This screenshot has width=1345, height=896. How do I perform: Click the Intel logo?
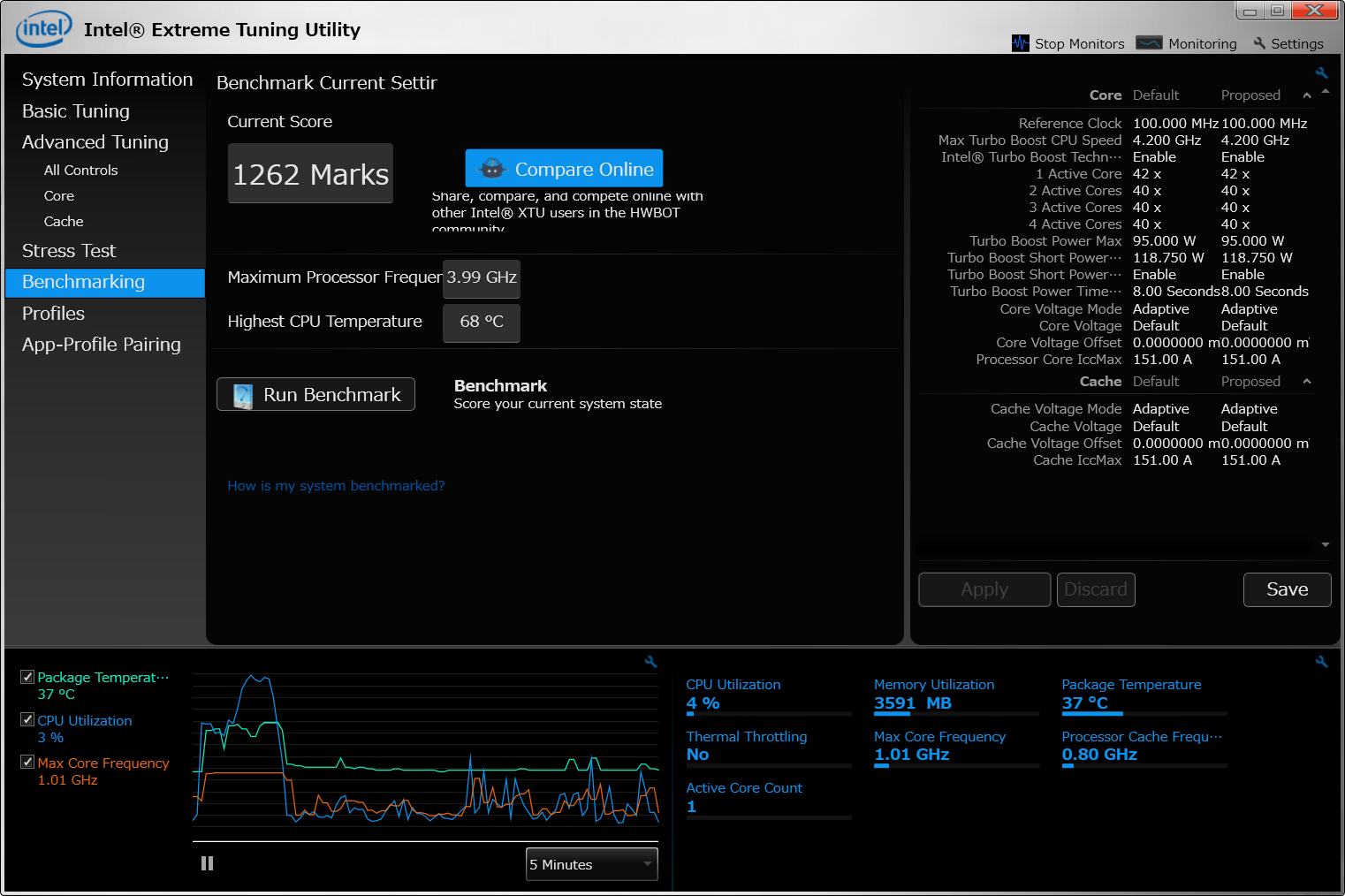click(x=43, y=29)
